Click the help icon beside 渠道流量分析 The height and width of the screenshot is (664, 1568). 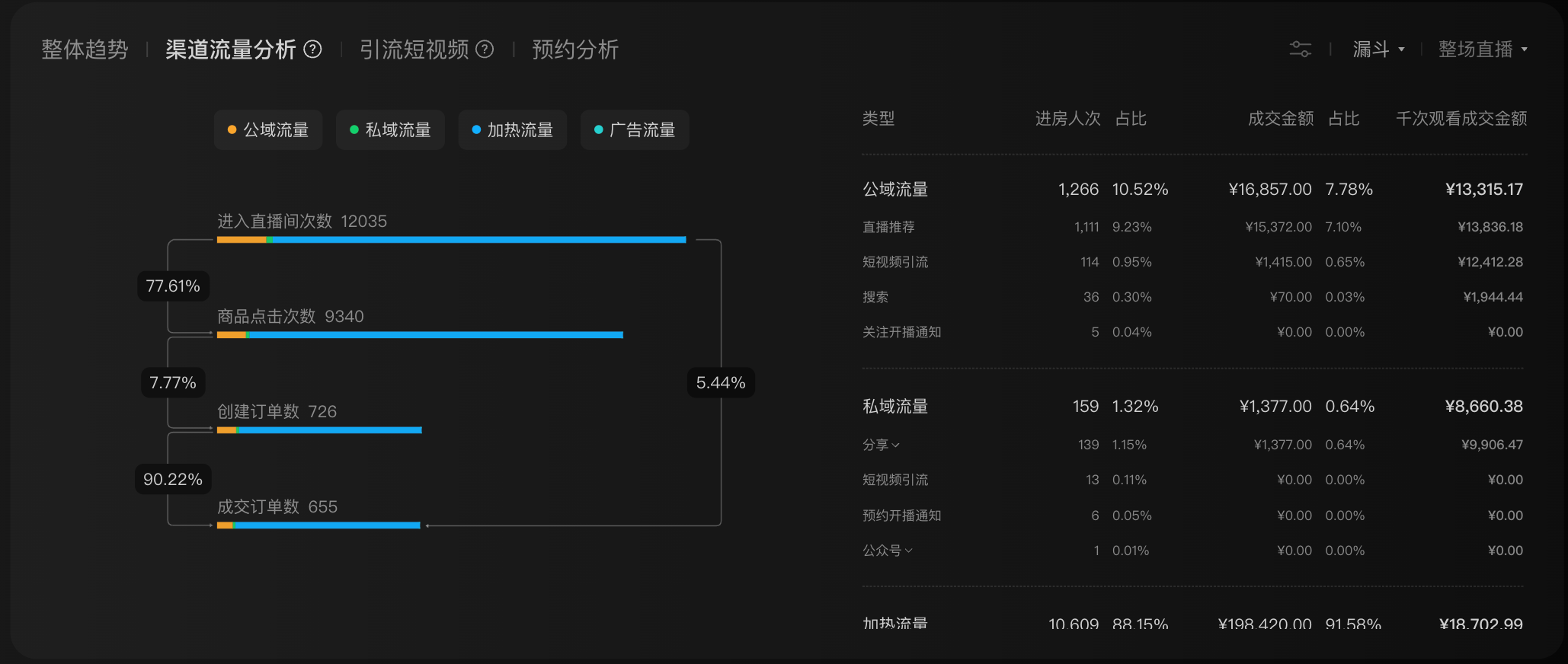tap(312, 49)
